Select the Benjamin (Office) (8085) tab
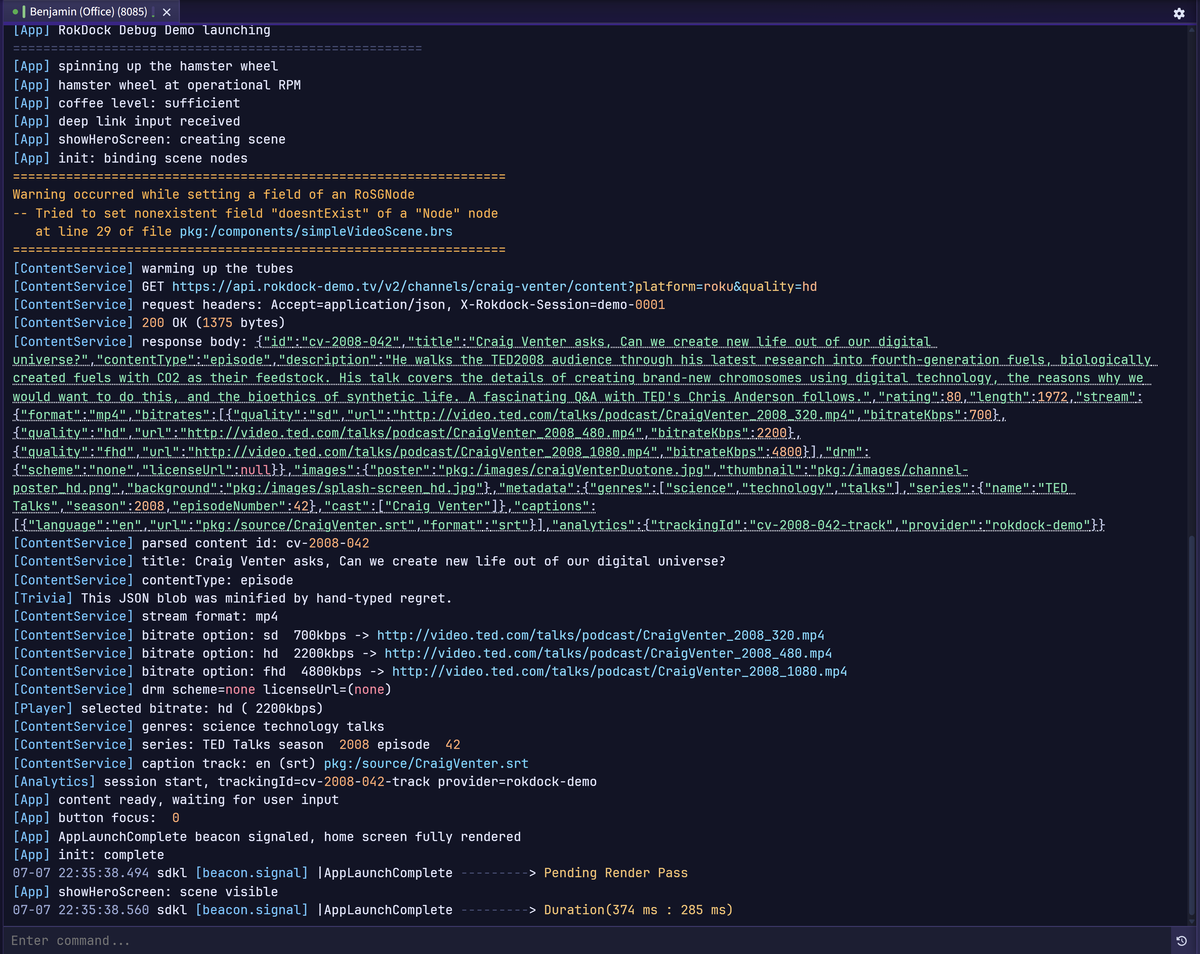This screenshot has width=1200, height=954. (90, 12)
